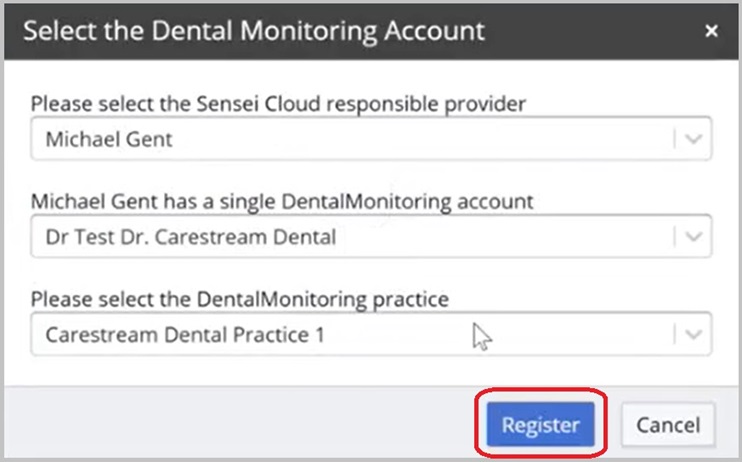Viewport: 742px width, 462px height.
Task: Click the blue Register button
Action: click(541, 425)
